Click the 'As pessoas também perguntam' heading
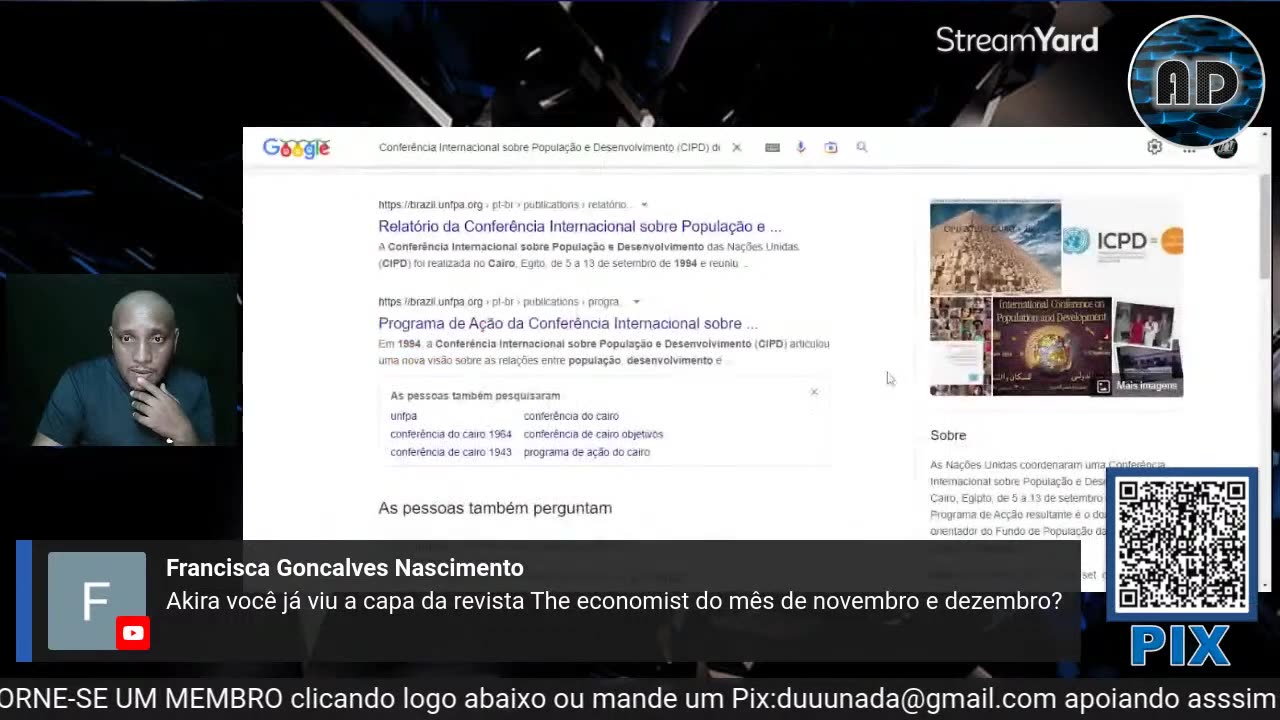1280x720 pixels. click(495, 508)
